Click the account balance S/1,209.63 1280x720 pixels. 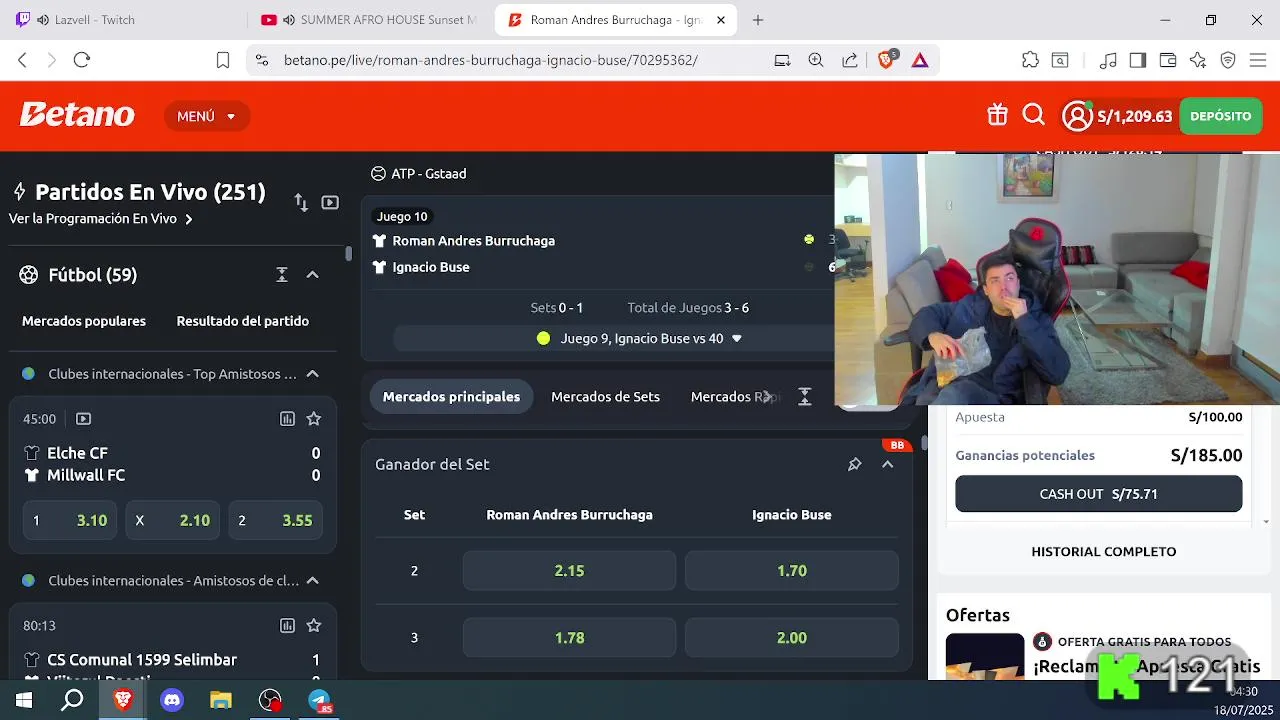[1134, 117]
